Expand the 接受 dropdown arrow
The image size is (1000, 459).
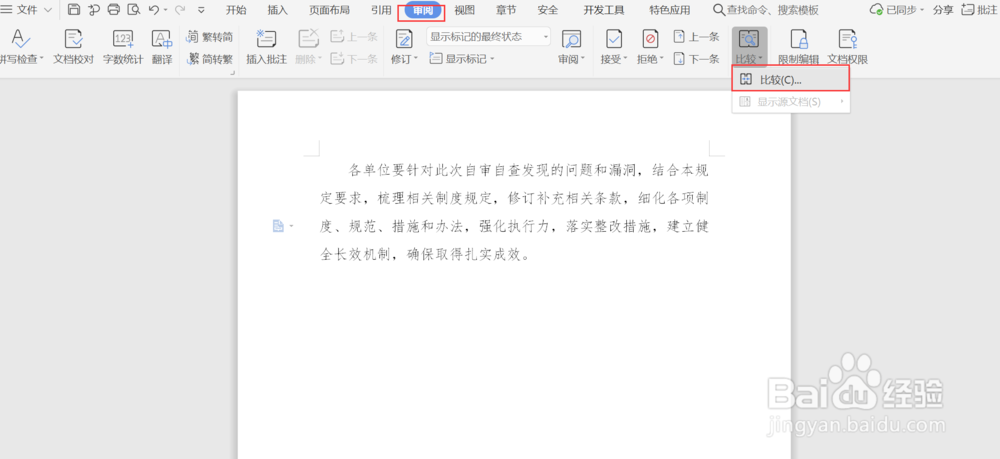(x=625, y=59)
